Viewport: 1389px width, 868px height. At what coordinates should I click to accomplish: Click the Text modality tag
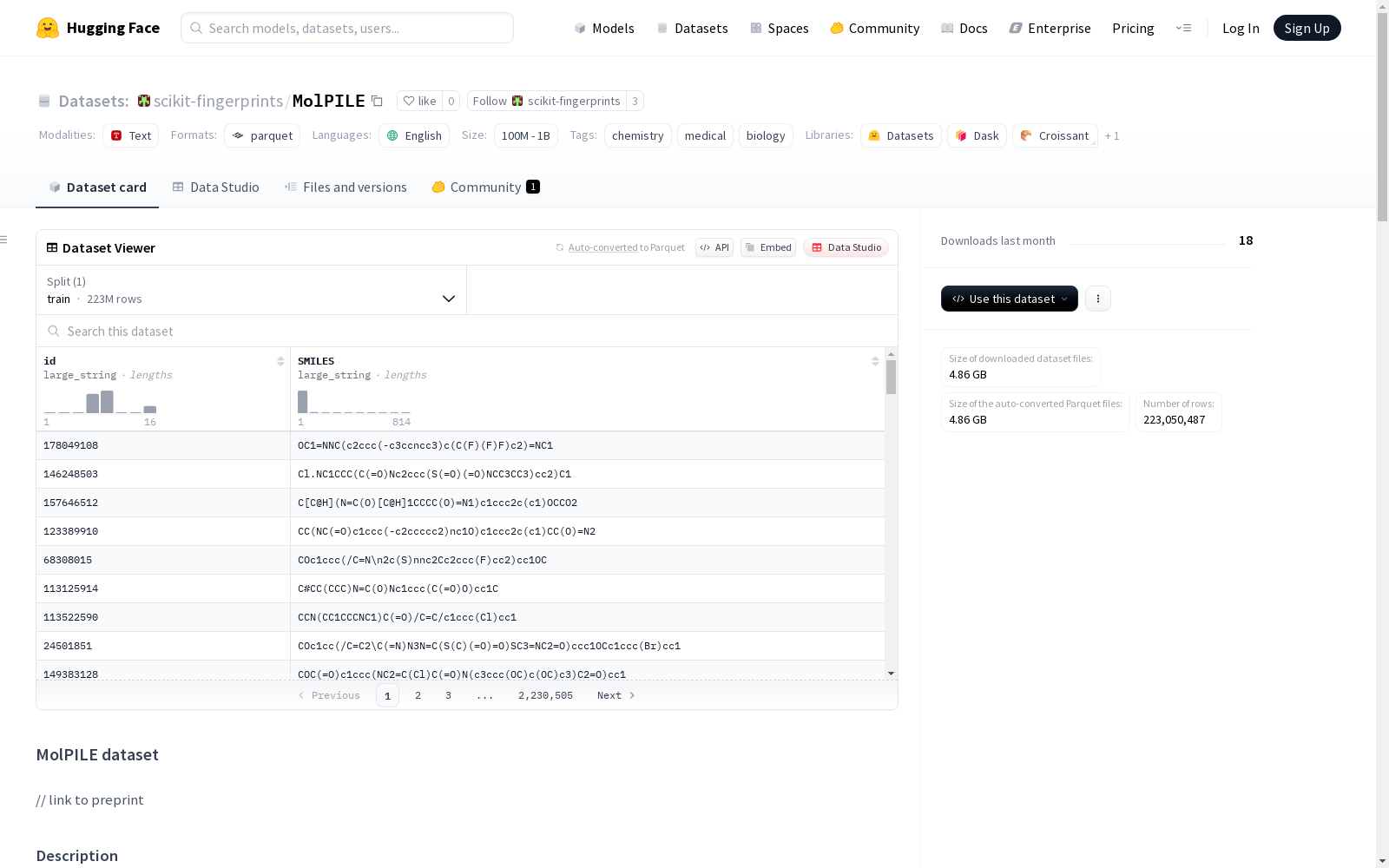[x=130, y=135]
